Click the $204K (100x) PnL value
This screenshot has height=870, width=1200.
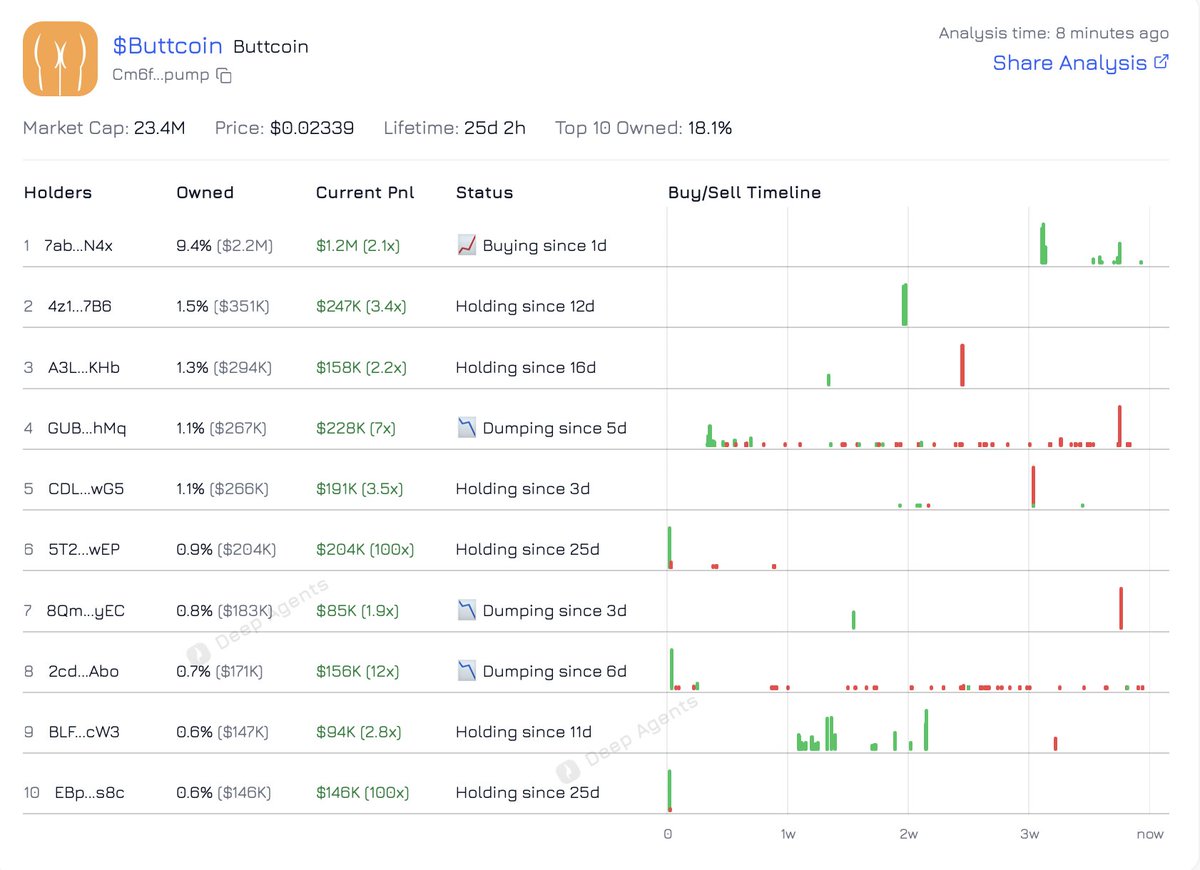tap(365, 550)
